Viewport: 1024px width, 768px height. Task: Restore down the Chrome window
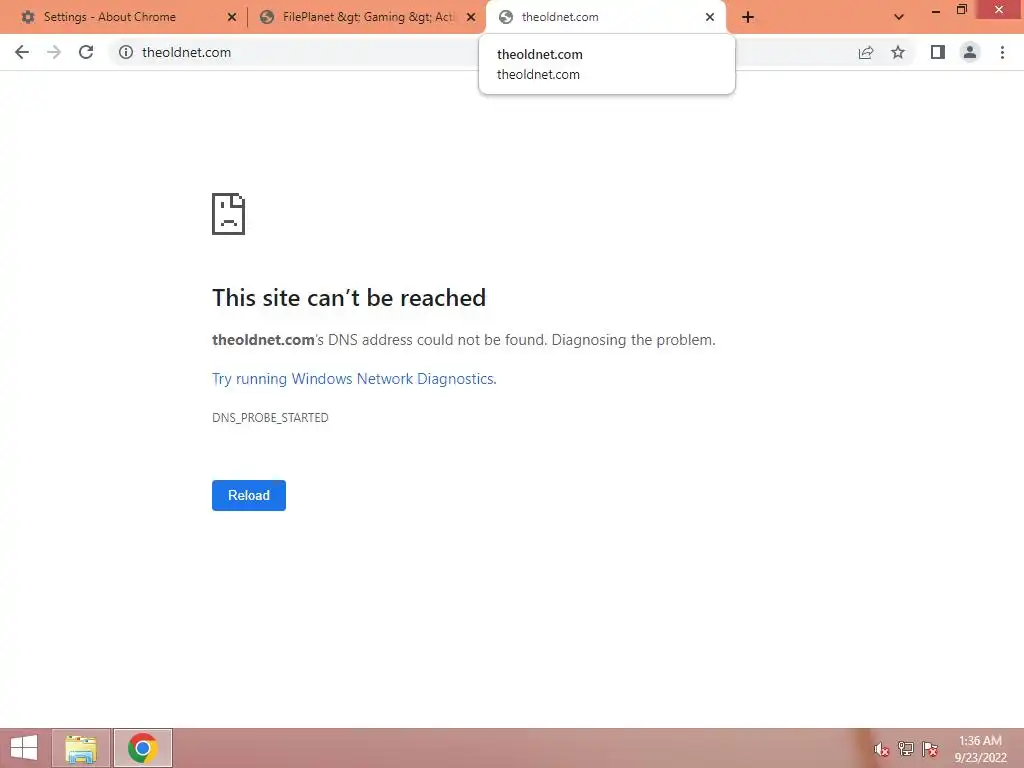pyautogui.click(x=961, y=10)
